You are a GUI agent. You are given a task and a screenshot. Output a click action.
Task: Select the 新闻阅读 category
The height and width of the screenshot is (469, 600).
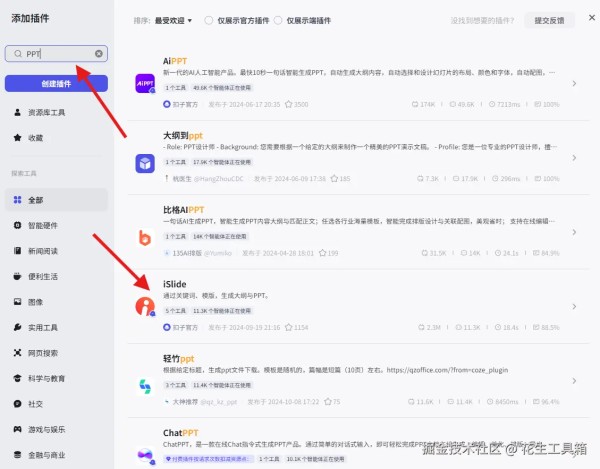click(56, 251)
